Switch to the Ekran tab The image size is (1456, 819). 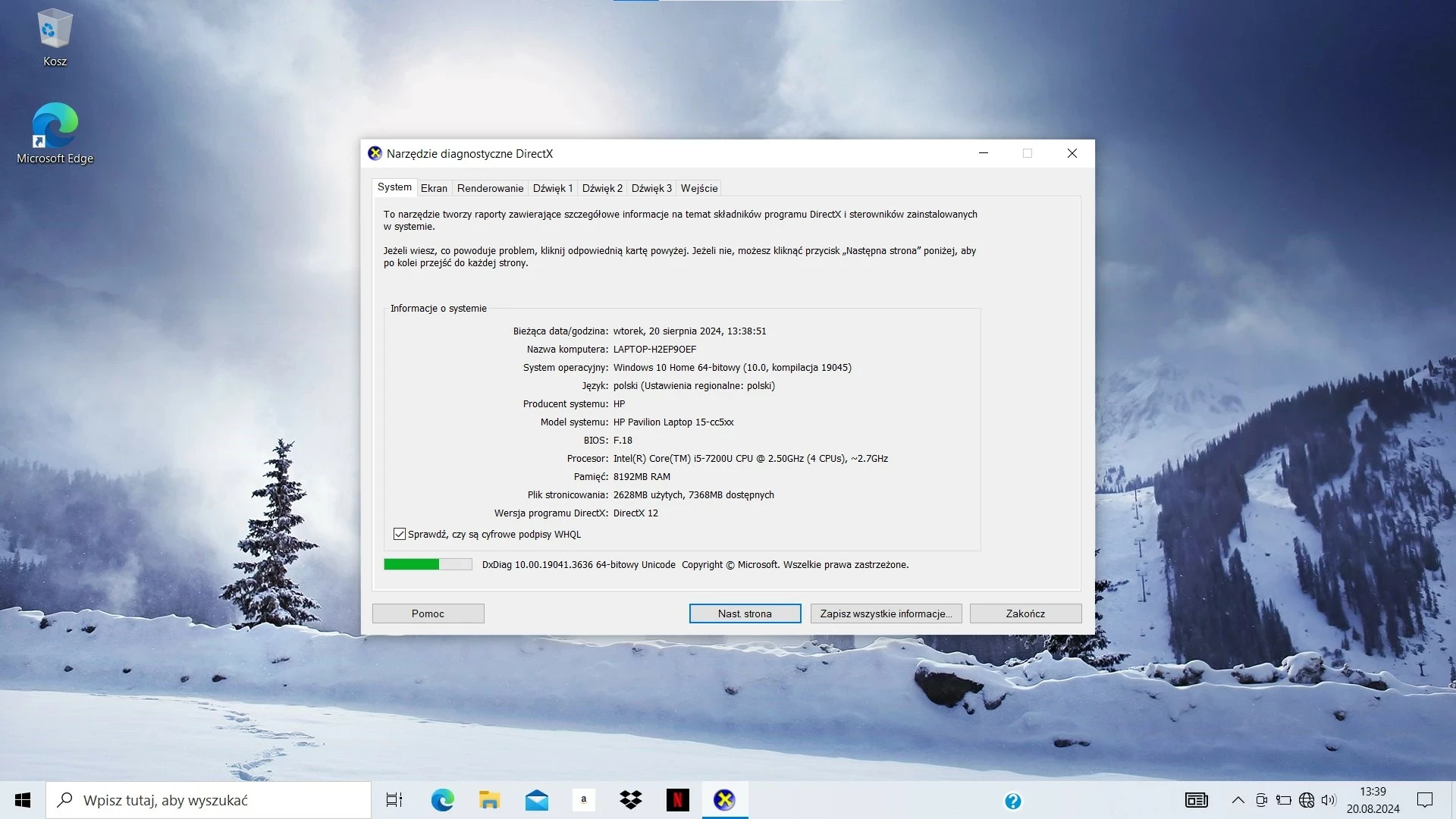point(434,188)
